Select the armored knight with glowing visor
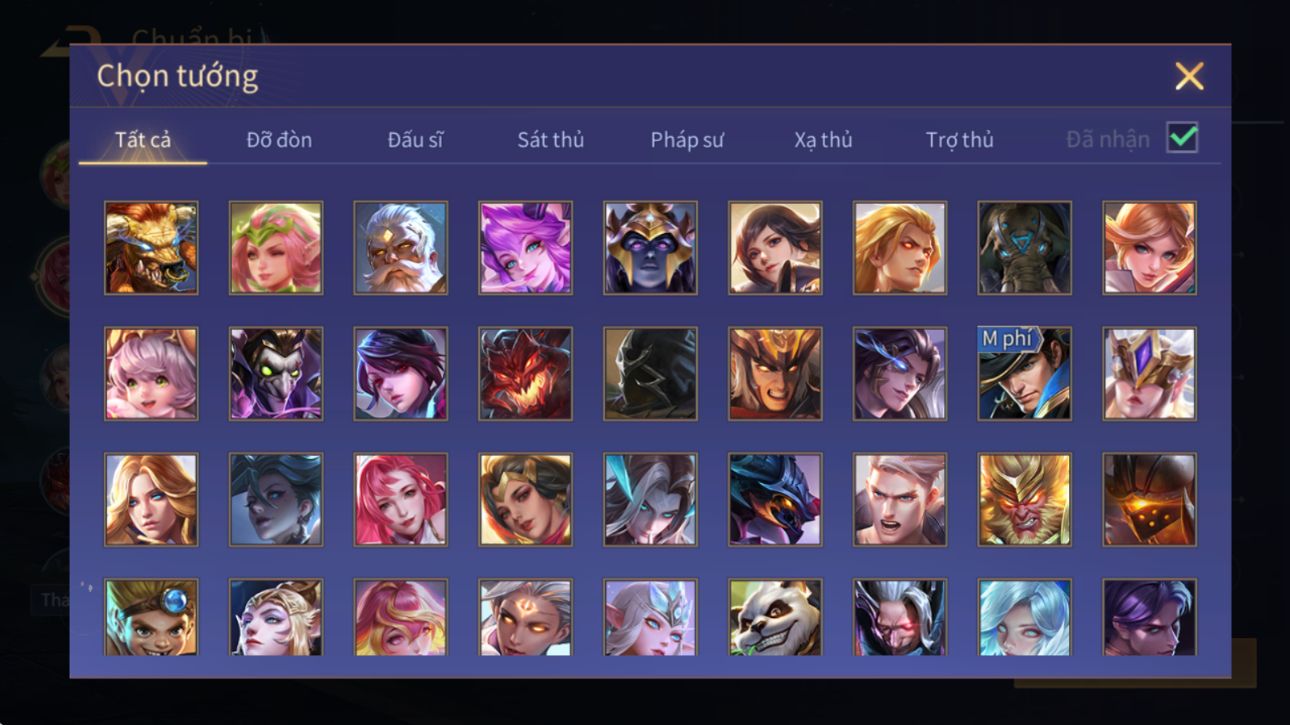The image size is (1290, 725). (1149, 499)
